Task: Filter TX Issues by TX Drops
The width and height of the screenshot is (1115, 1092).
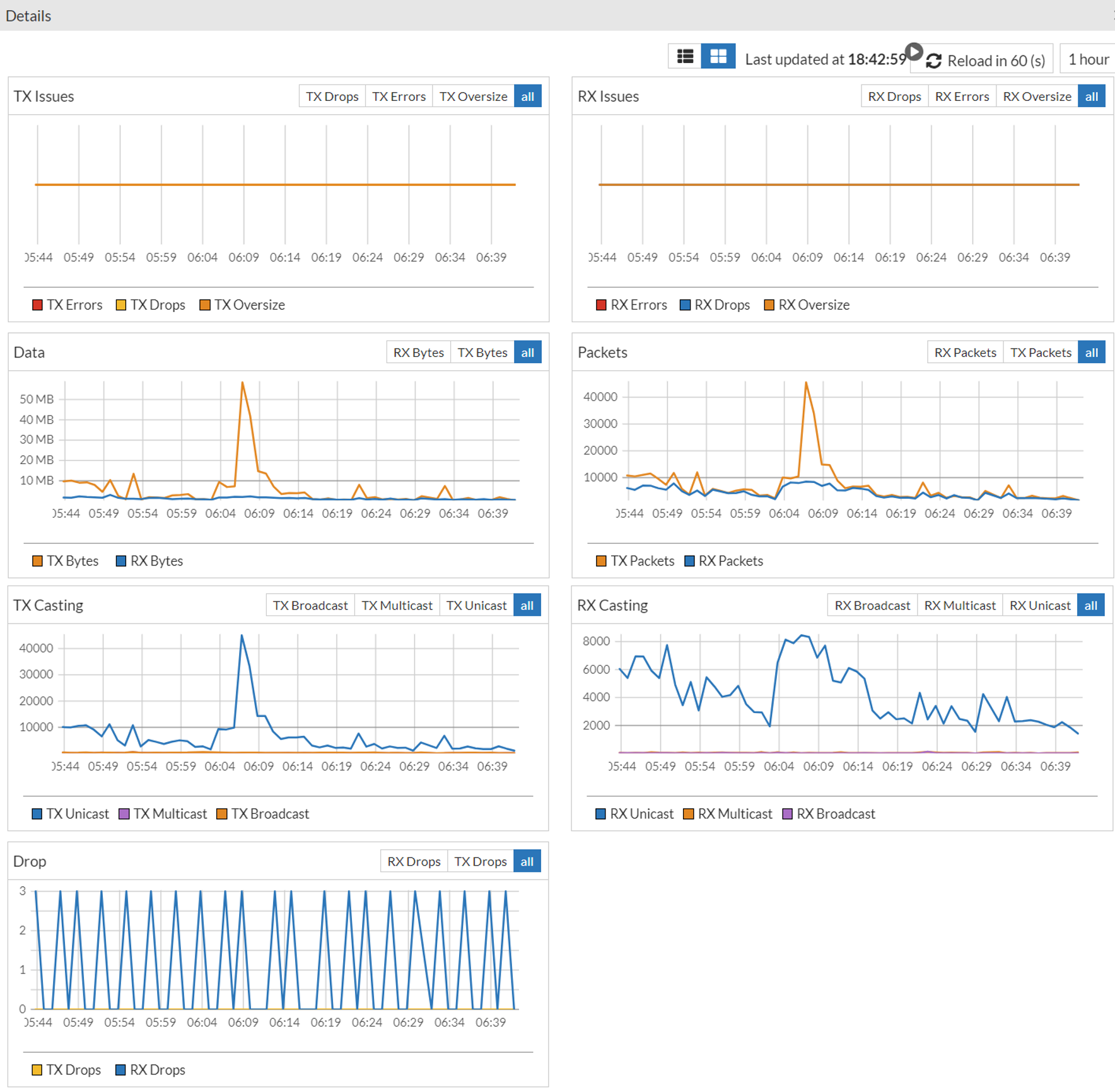Action: click(x=332, y=96)
